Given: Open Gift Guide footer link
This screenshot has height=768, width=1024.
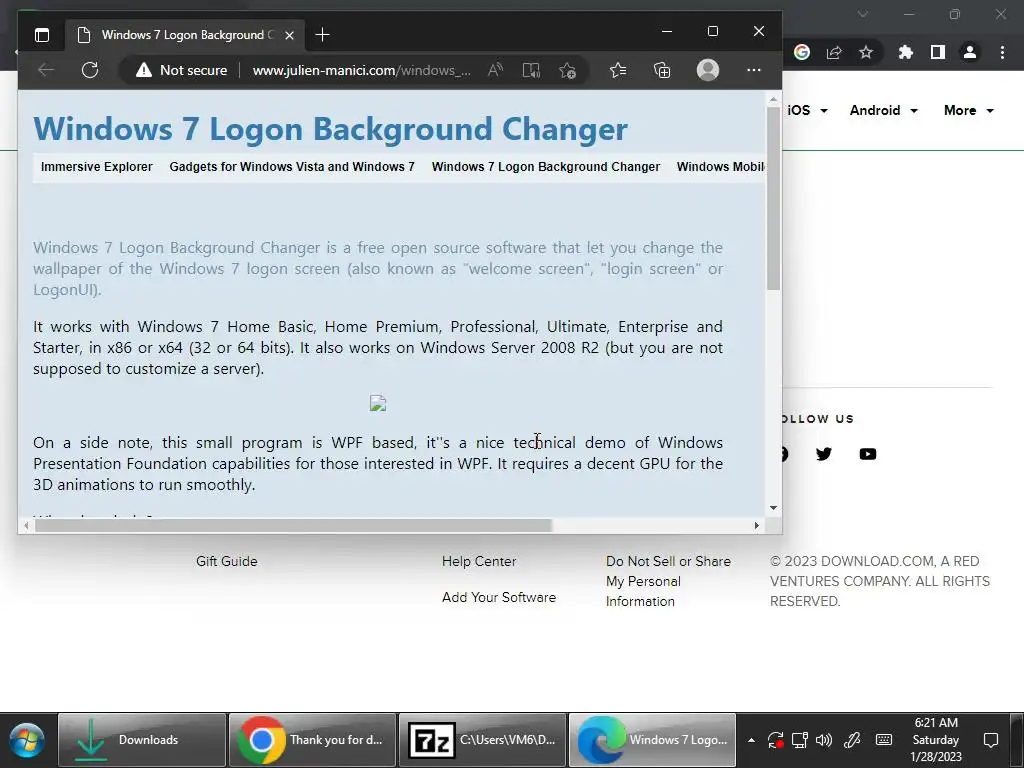Looking at the screenshot, I should (227, 561).
